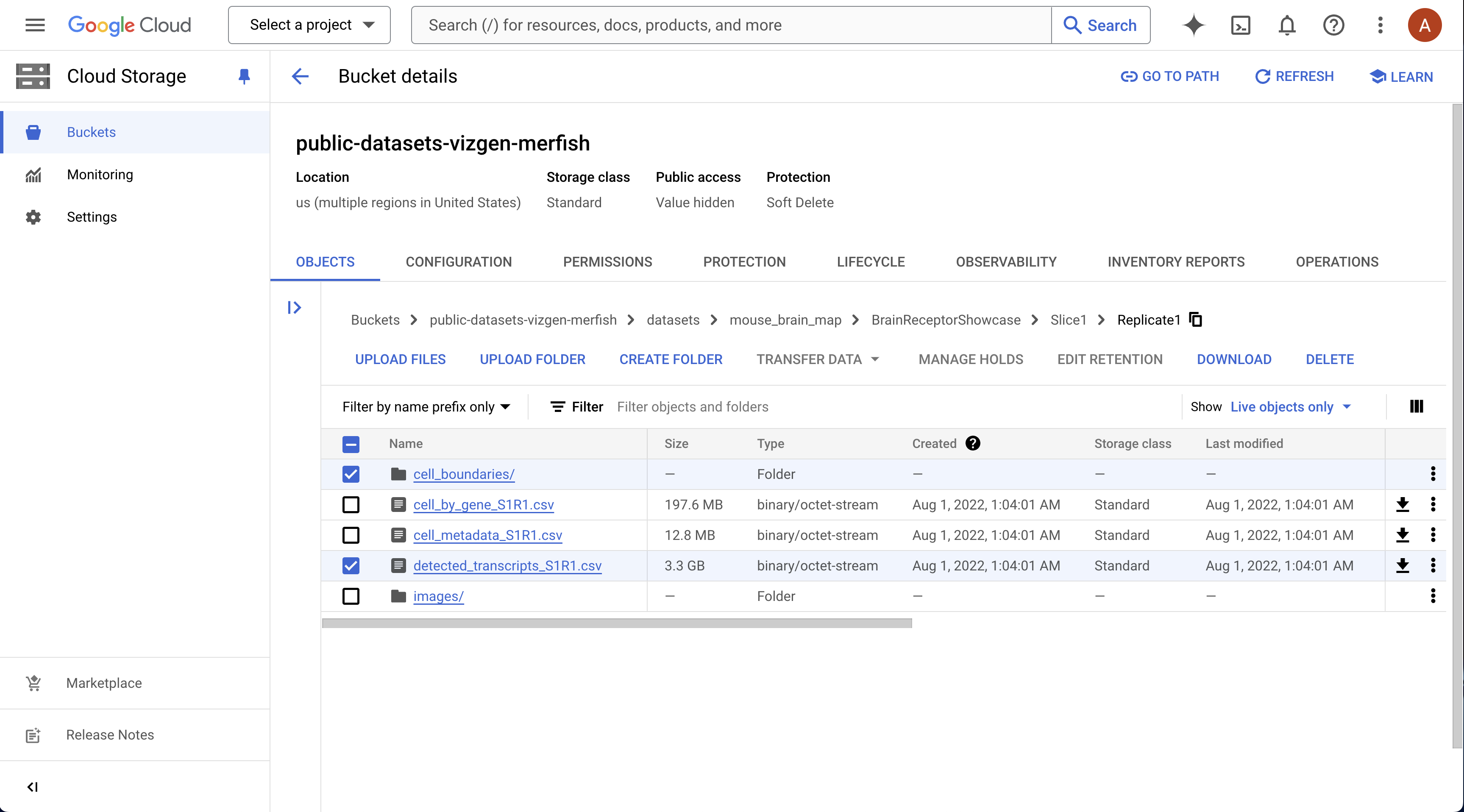Switch to the Operations tab
The image size is (1464, 812).
(x=1337, y=262)
